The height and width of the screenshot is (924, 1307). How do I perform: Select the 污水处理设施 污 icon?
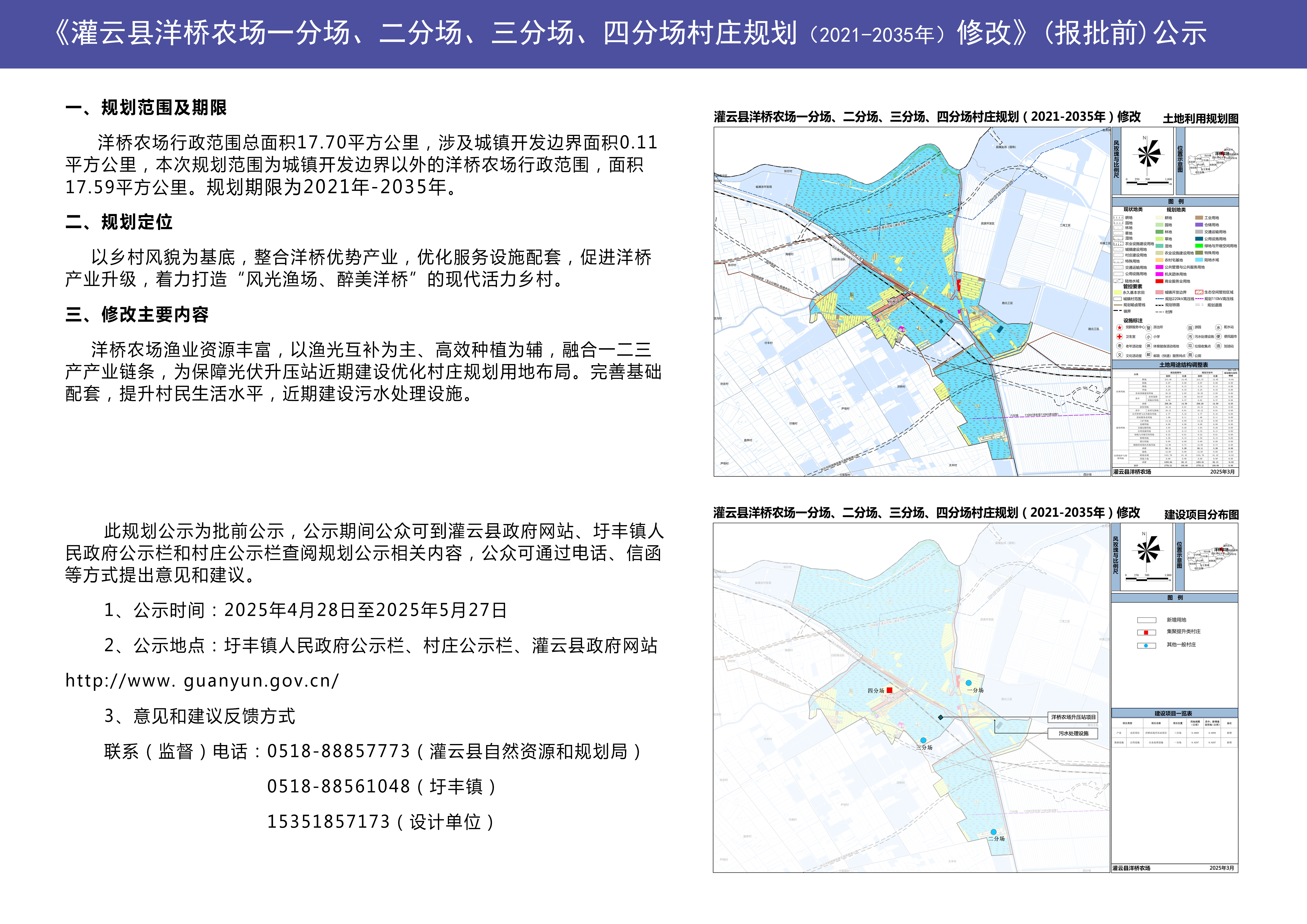click(1190, 337)
